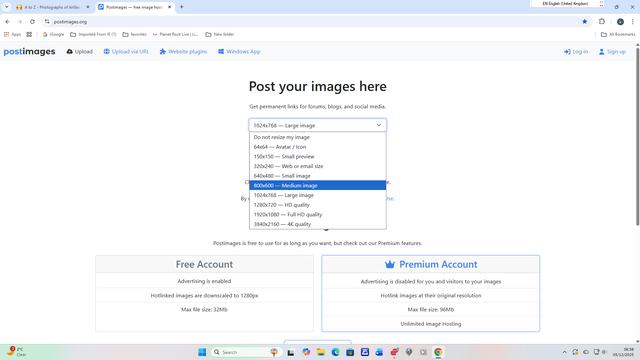640x360 pixels.
Task: Open Planet Rock Live bookmark
Action: [175, 34]
